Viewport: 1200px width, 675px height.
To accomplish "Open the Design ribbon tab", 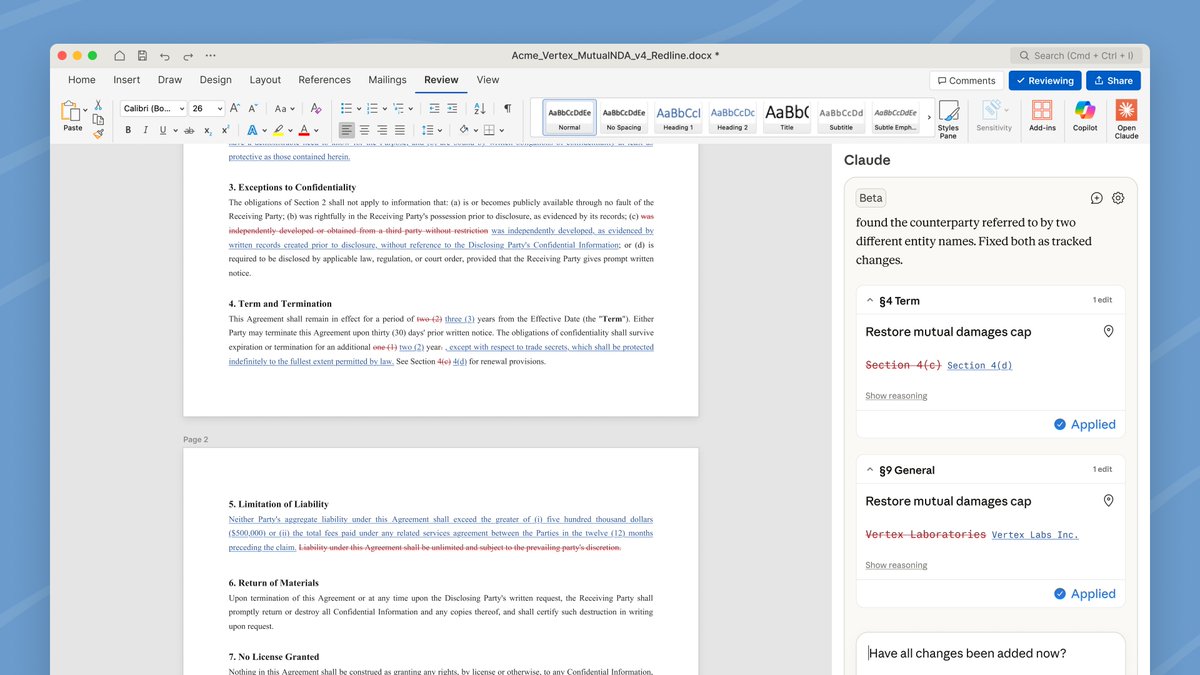I will click(214, 80).
